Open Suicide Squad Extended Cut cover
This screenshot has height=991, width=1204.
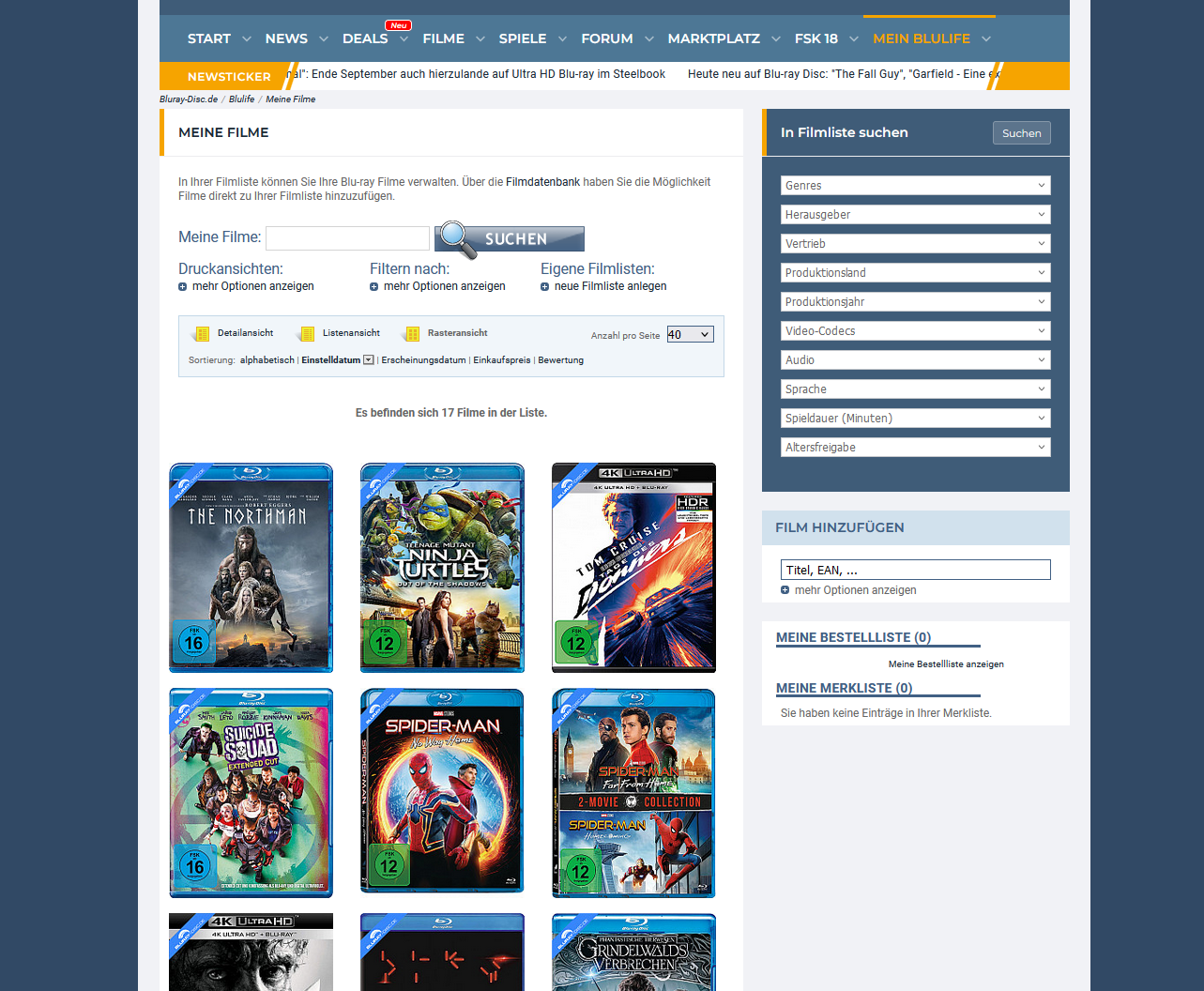tap(251, 793)
